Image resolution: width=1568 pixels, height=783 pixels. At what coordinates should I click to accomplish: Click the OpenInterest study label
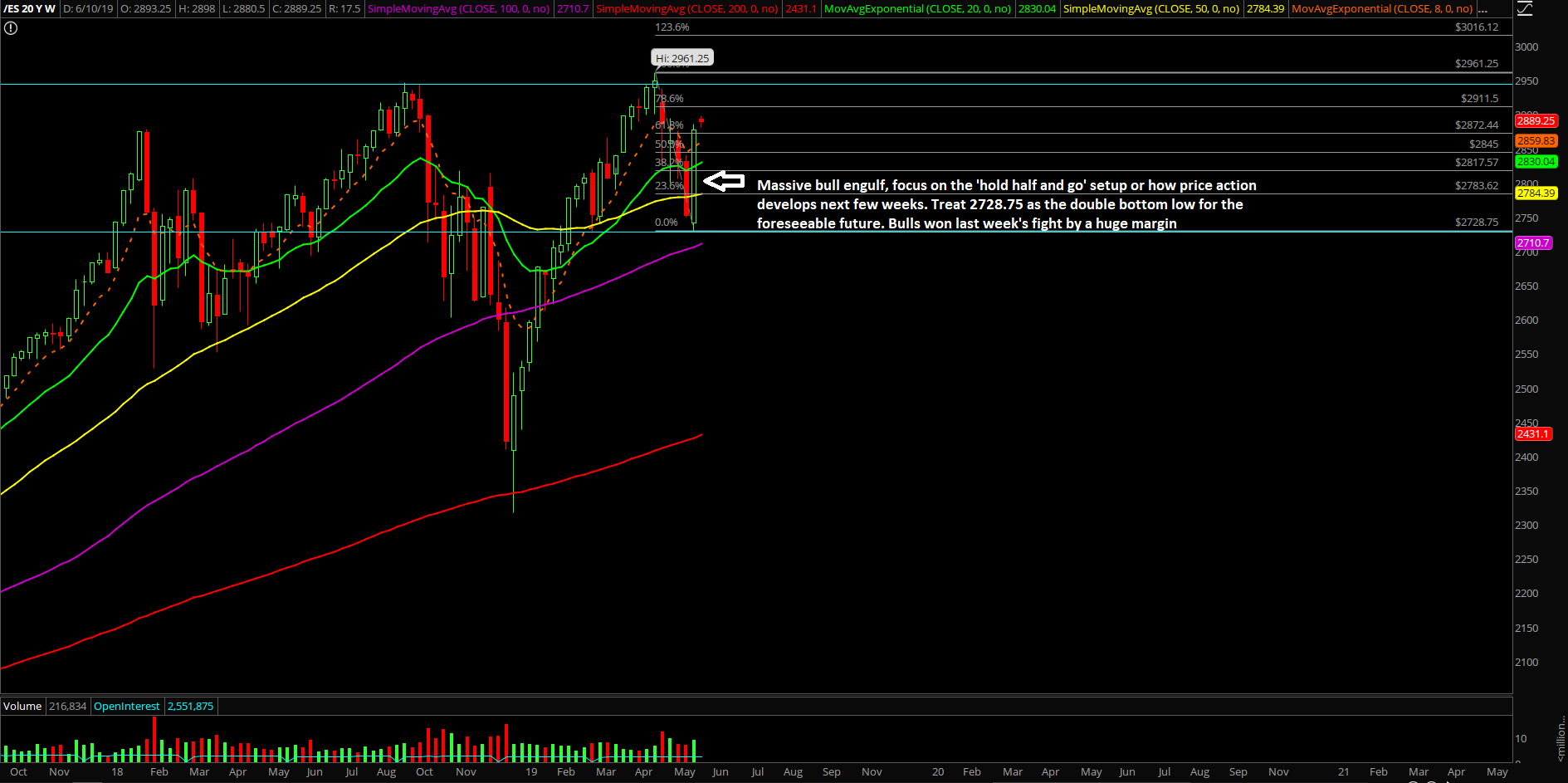(127, 707)
